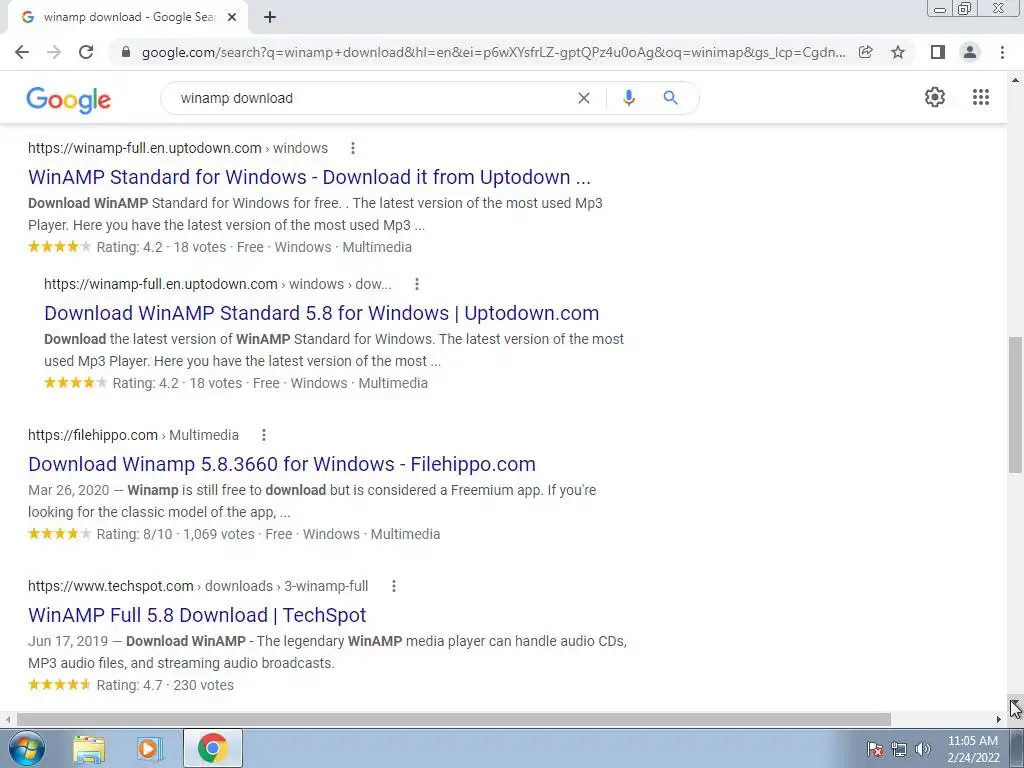Click the padlock site info icon
Image resolution: width=1024 pixels, height=768 pixels.
(127, 52)
